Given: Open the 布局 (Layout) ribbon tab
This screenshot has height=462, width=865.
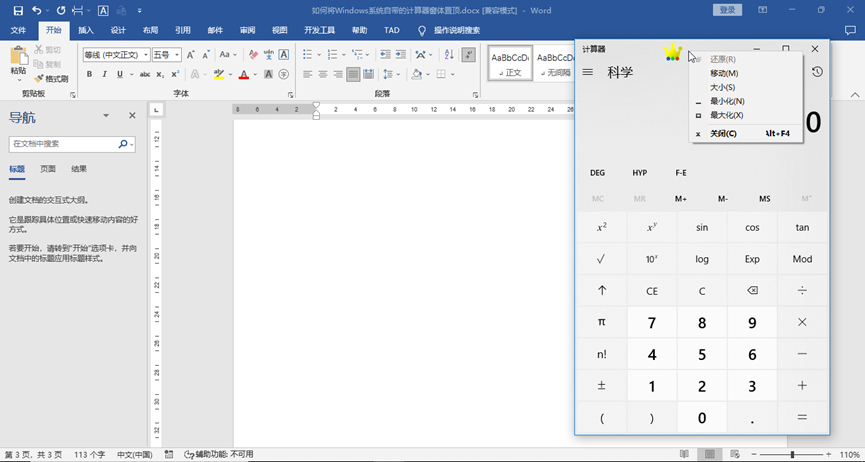Looking at the screenshot, I should coord(150,30).
